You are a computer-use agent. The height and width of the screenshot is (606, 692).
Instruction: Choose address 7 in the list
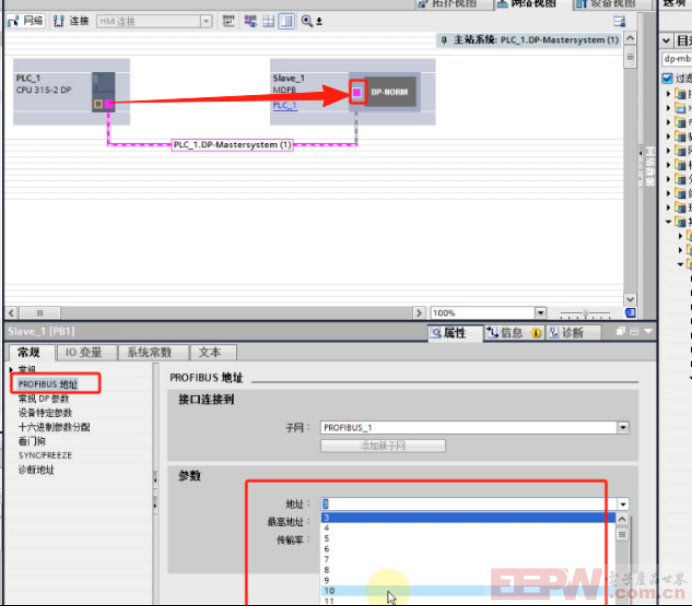468,560
